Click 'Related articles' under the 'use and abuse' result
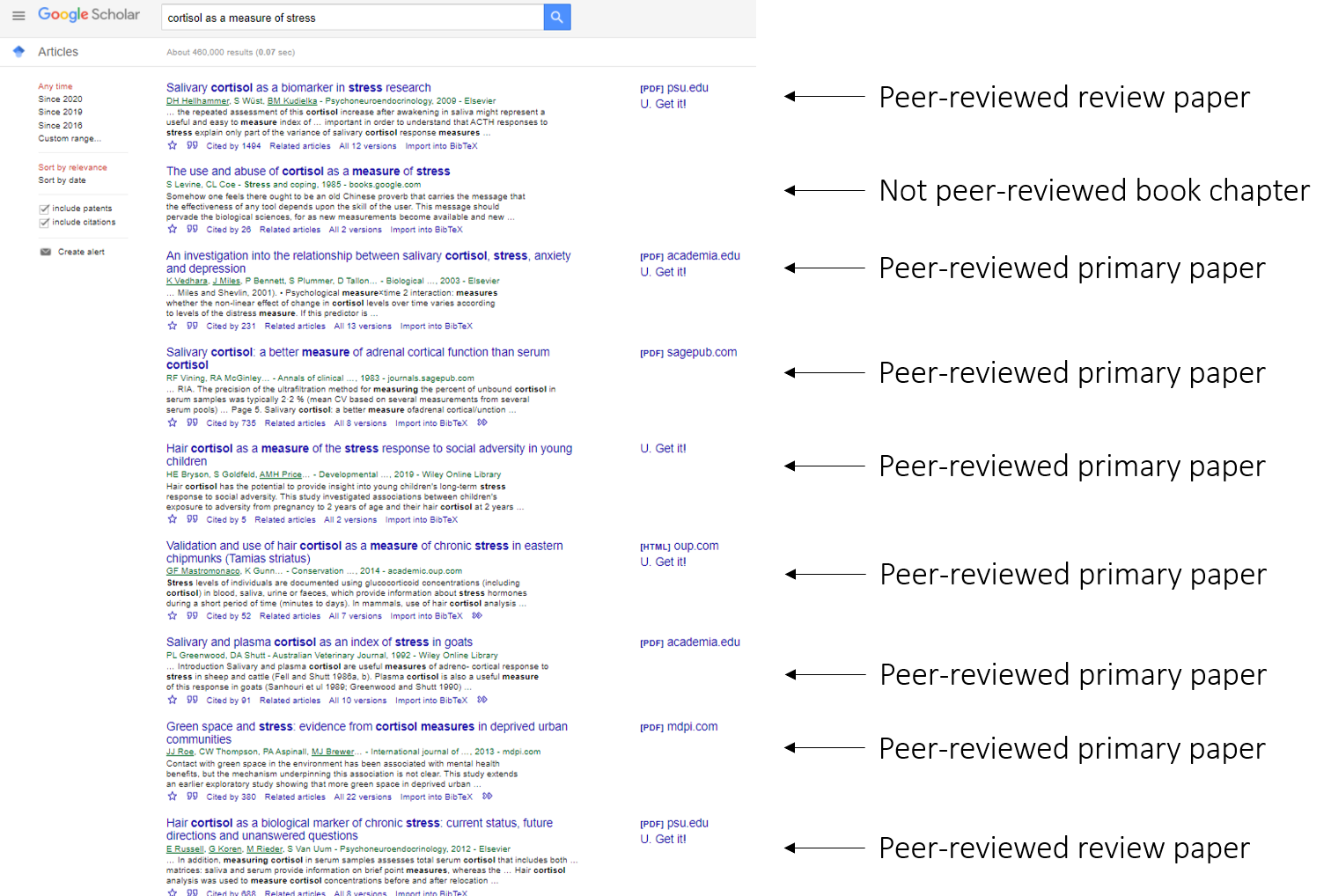 pos(290,230)
